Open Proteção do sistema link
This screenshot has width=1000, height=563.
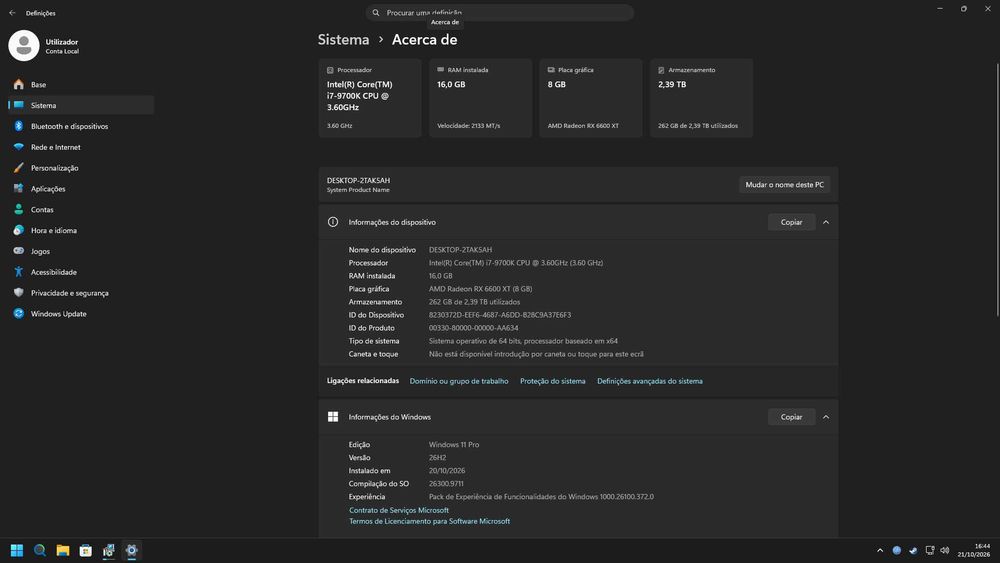[x=552, y=381]
